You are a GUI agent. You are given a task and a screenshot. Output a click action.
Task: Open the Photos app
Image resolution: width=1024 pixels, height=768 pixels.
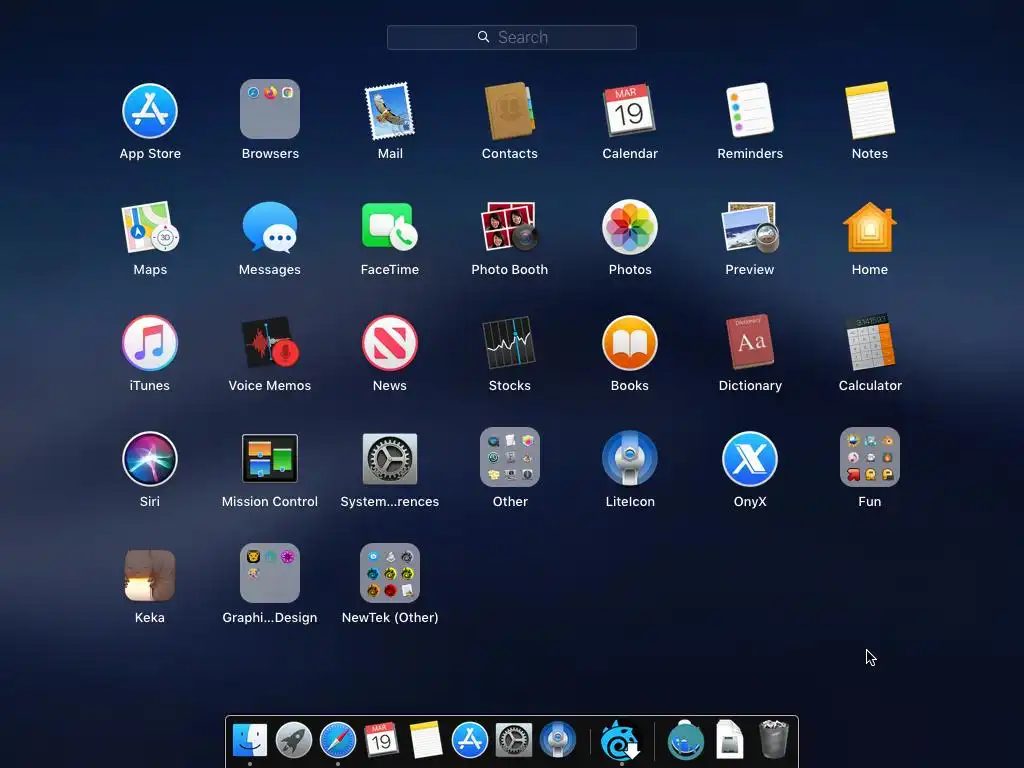tap(630, 227)
